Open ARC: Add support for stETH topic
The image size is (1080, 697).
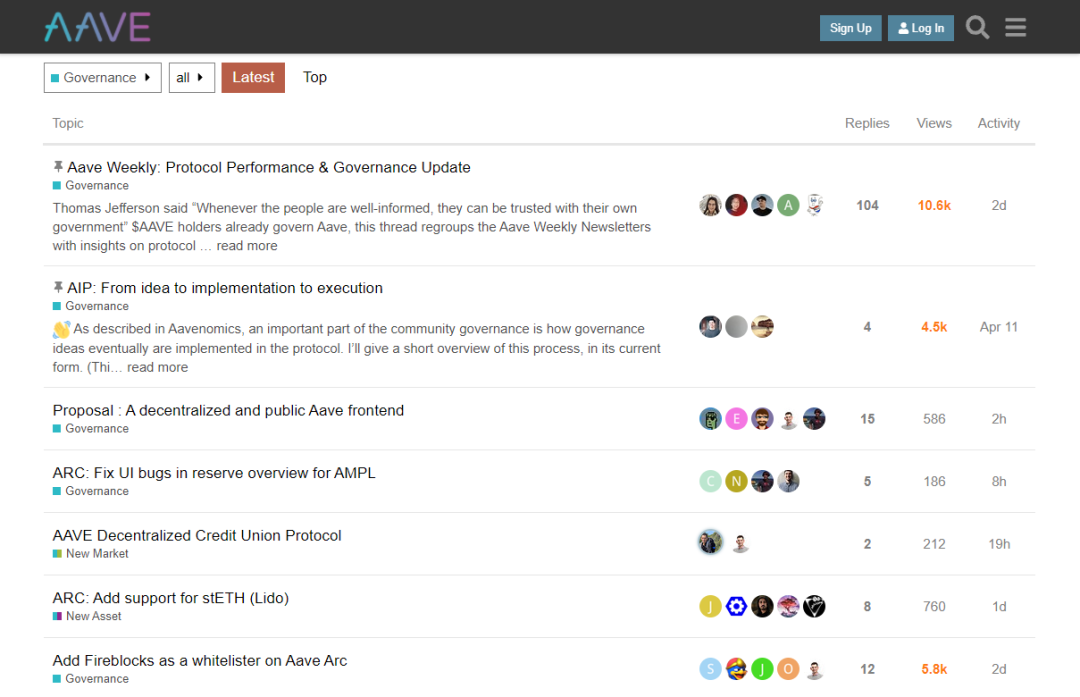point(170,598)
